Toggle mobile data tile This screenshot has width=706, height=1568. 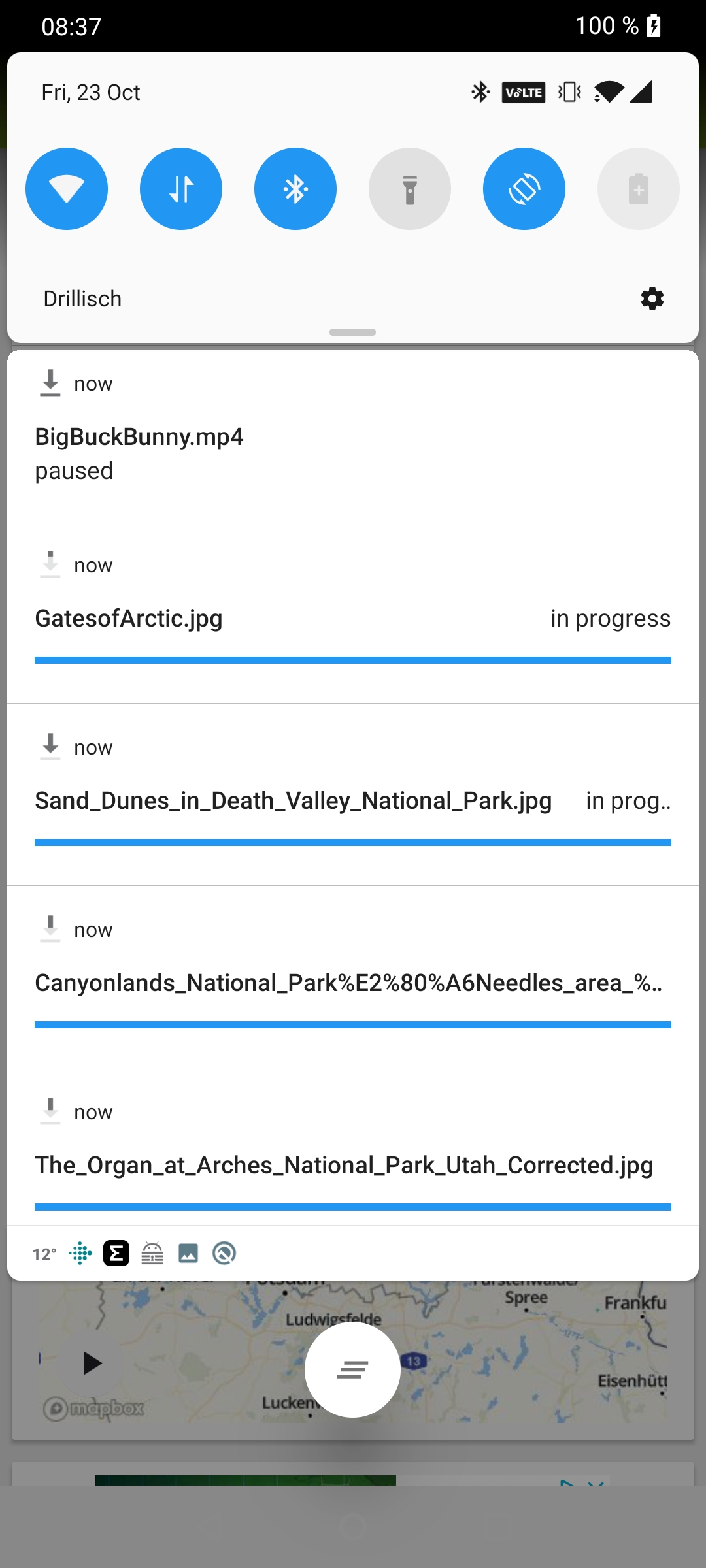(180, 188)
